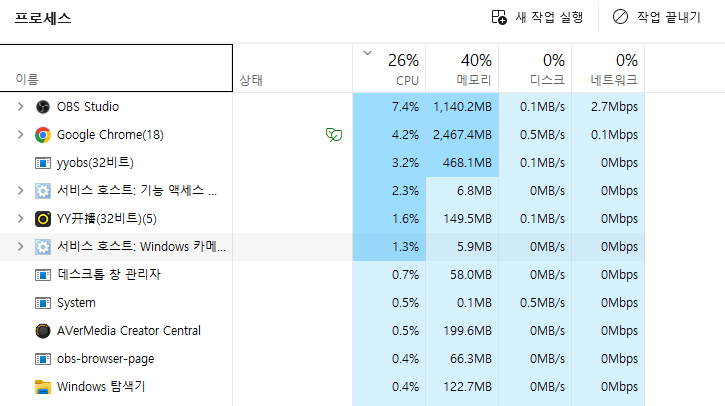Click the AVerMedia Creator Central icon

pyautogui.click(x=43, y=331)
